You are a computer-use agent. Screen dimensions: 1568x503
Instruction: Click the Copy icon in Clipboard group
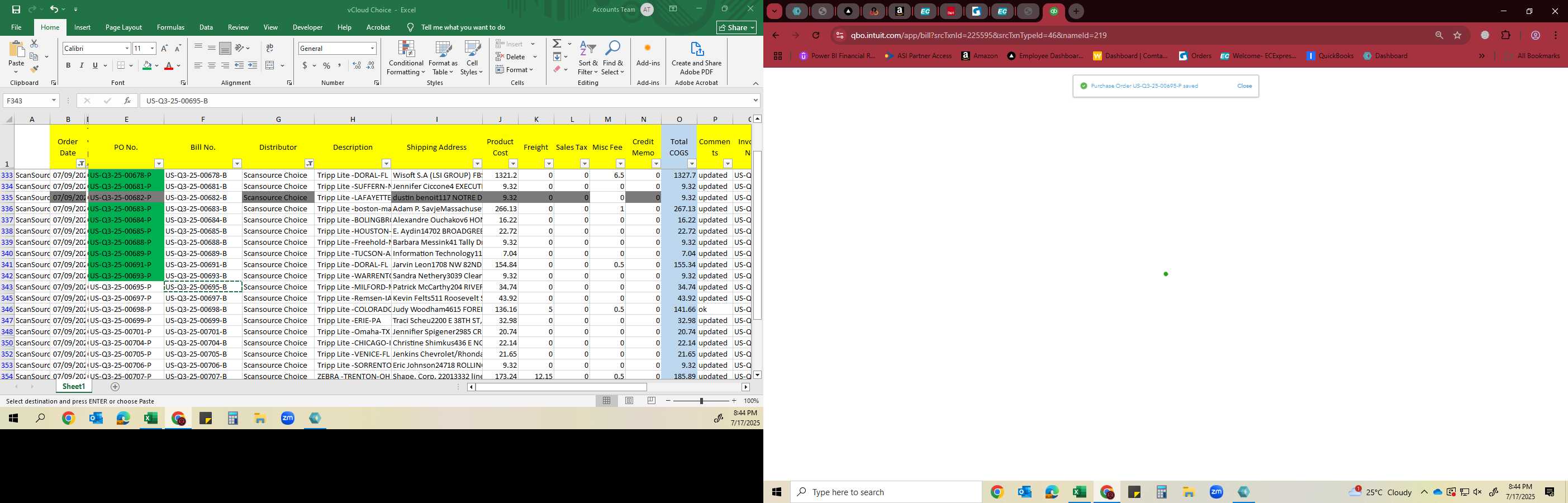[34, 56]
